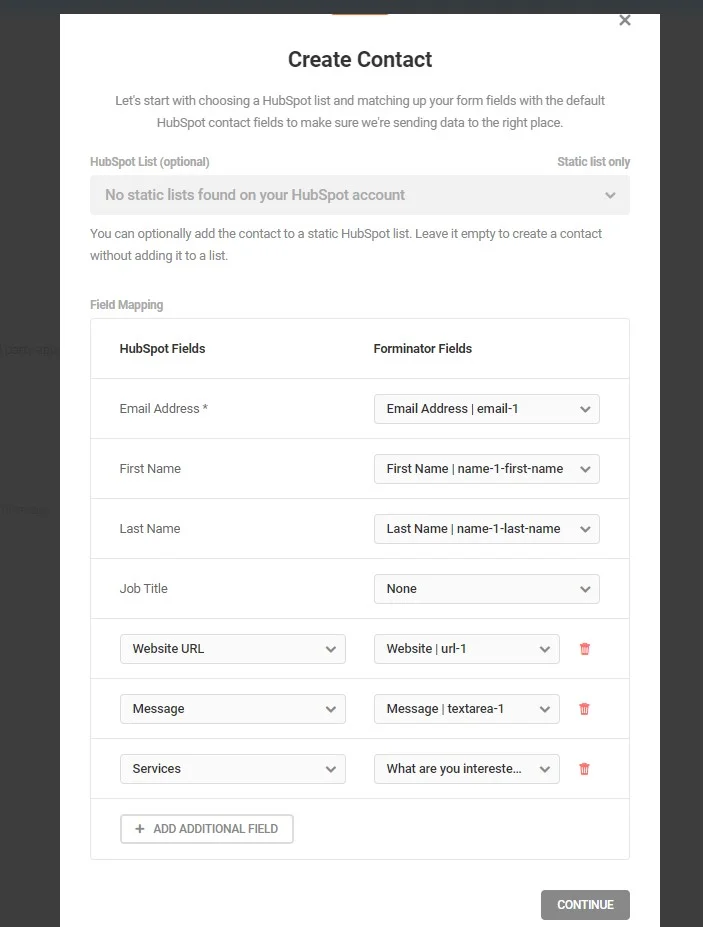Image resolution: width=703 pixels, height=927 pixels.
Task: Delete the Website URL mapping row
Action: [585, 649]
